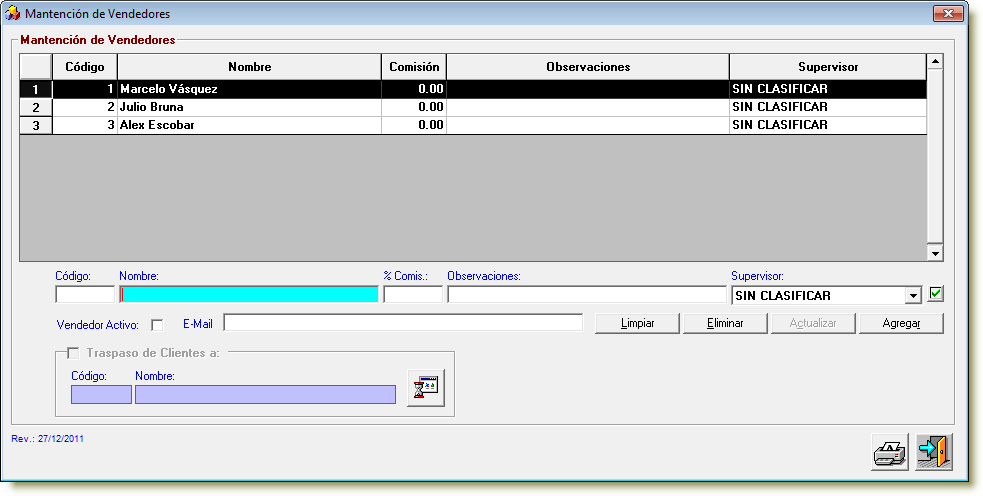Screen dimensions: 983x496
Task: Click the Observaciones column header
Action: pos(588,67)
